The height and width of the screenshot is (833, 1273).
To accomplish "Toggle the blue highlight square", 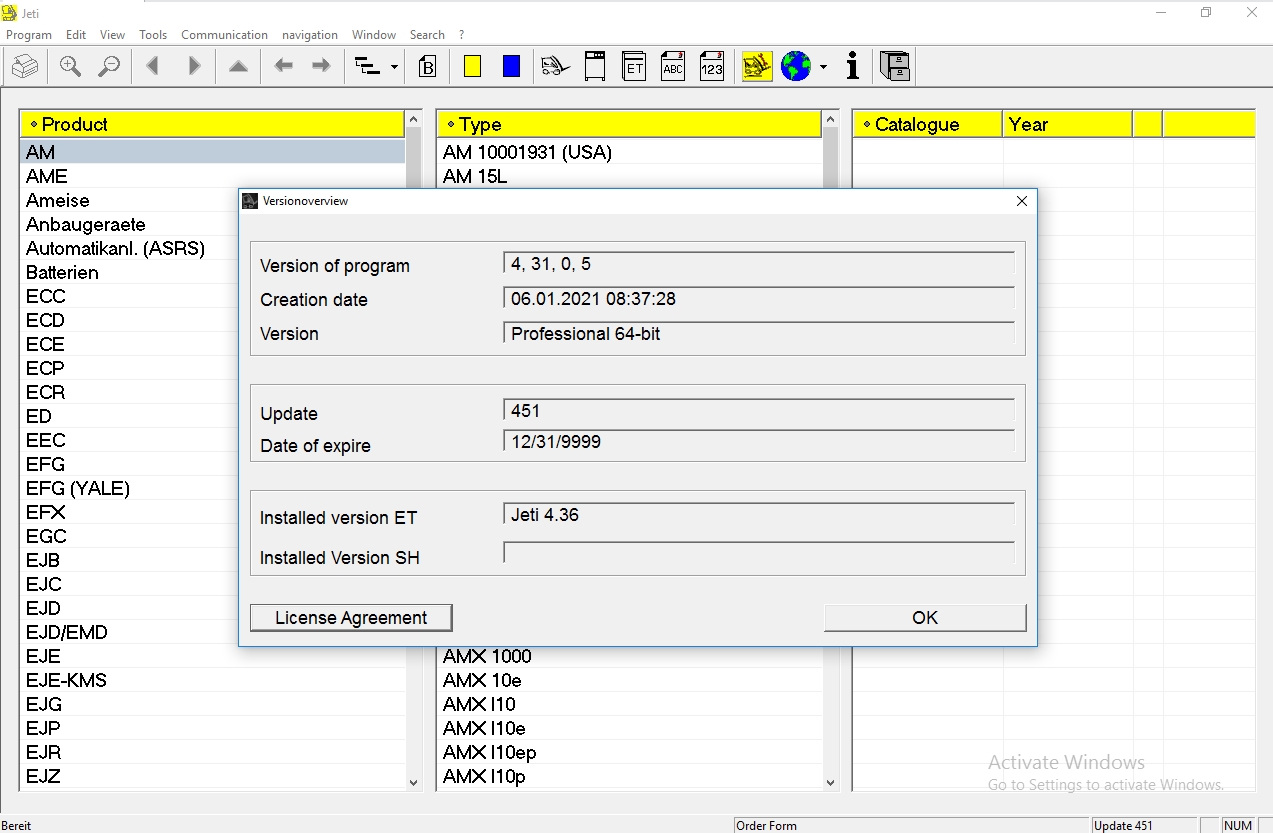I will 510,65.
